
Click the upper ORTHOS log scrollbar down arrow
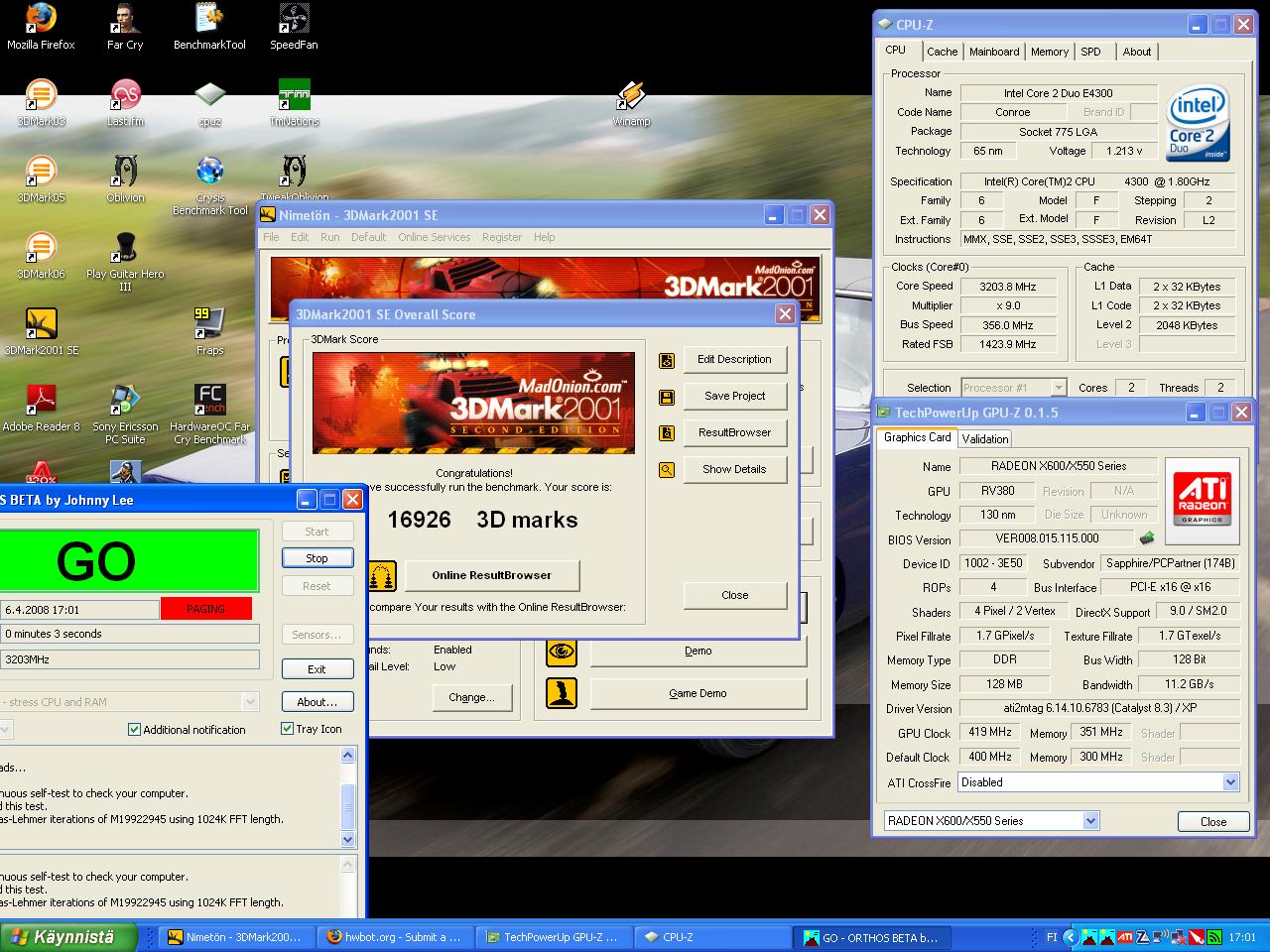coord(347,839)
